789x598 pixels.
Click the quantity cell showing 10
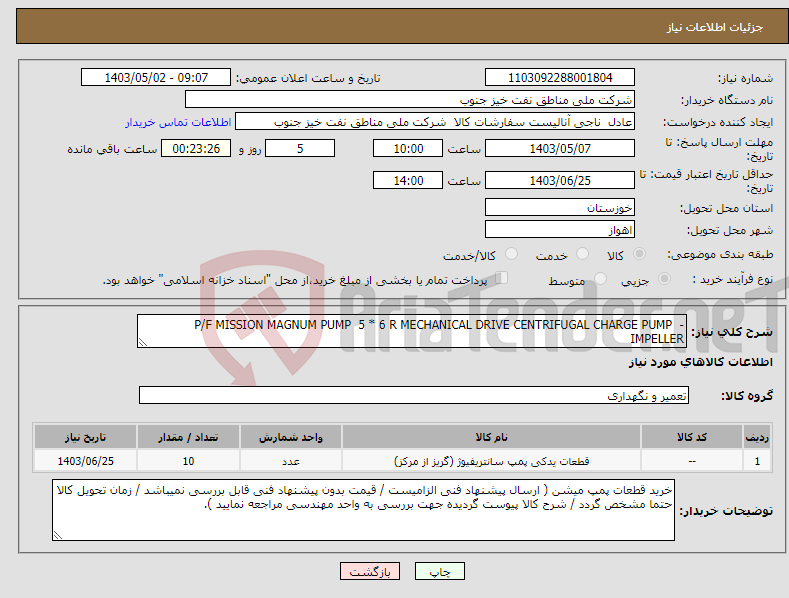[x=188, y=461]
